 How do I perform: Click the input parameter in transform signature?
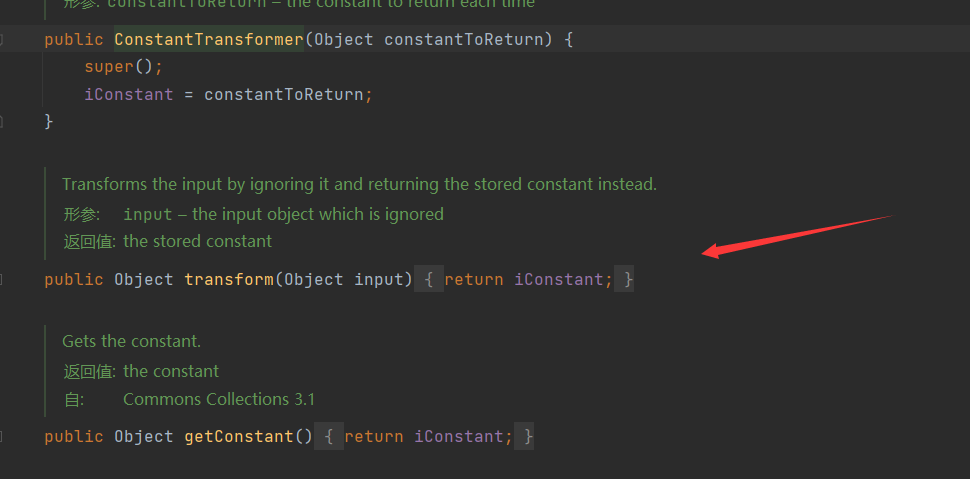pos(378,280)
